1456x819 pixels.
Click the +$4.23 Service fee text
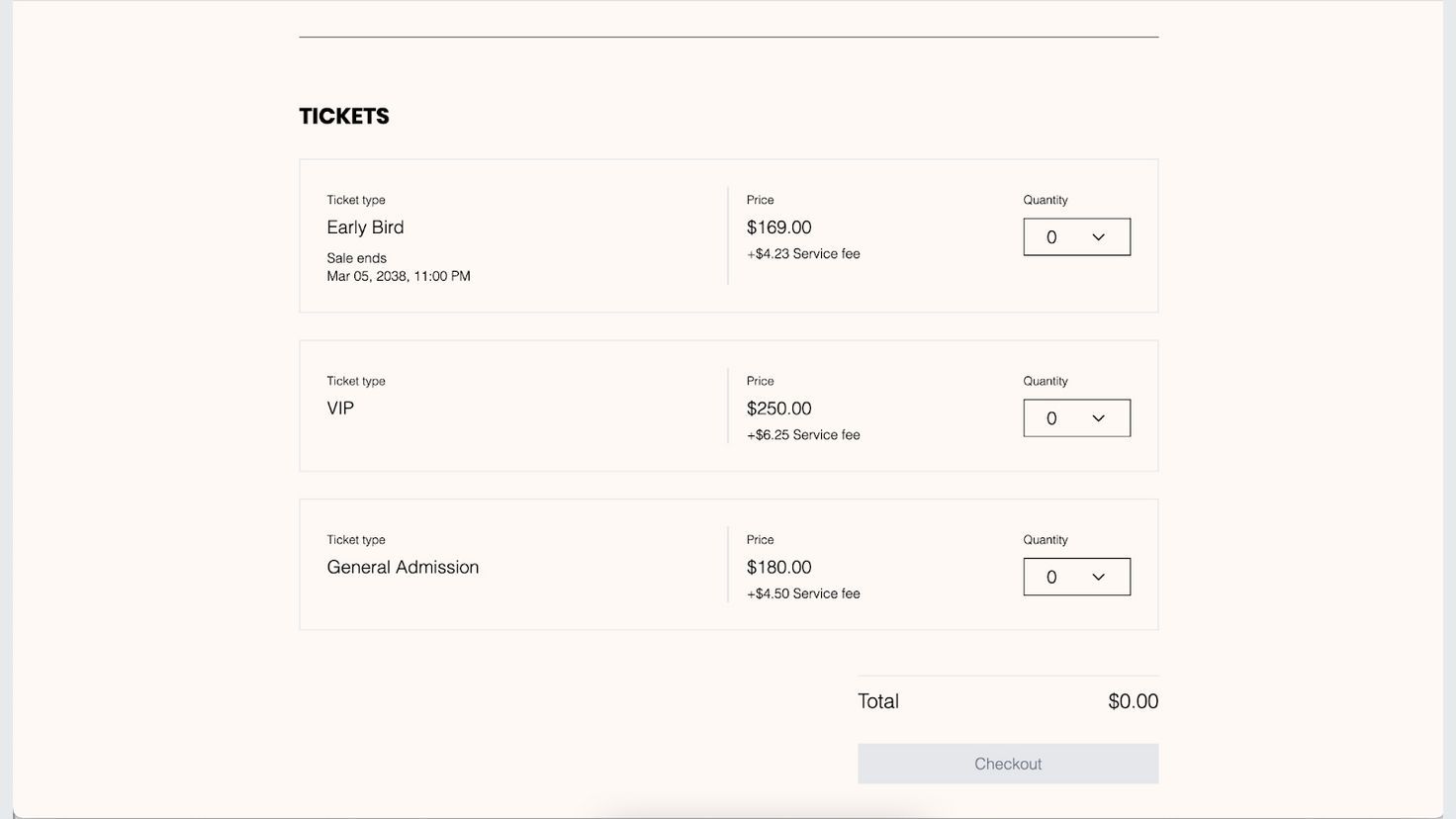click(803, 254)
